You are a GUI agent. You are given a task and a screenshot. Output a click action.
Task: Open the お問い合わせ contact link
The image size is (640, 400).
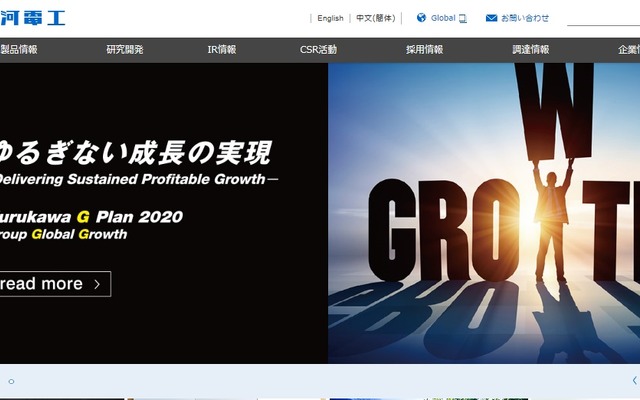pyautogui.click(x=525, y=18)
